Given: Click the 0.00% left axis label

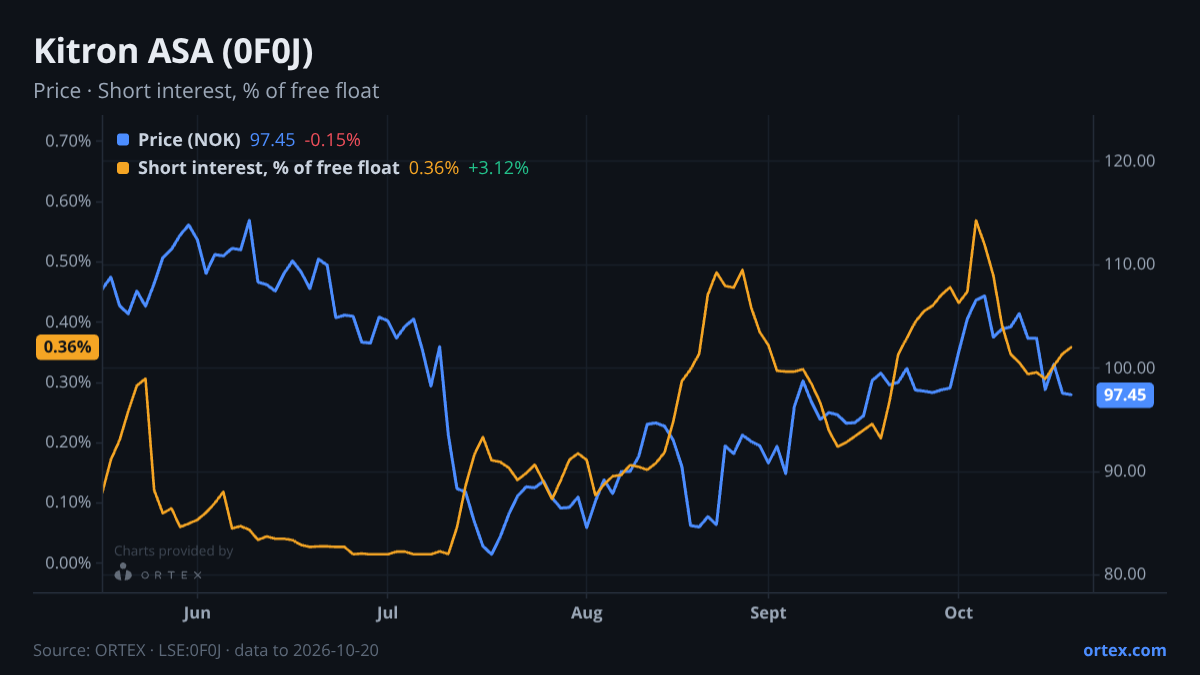Looking at the screenshot, I should (68, 563).
